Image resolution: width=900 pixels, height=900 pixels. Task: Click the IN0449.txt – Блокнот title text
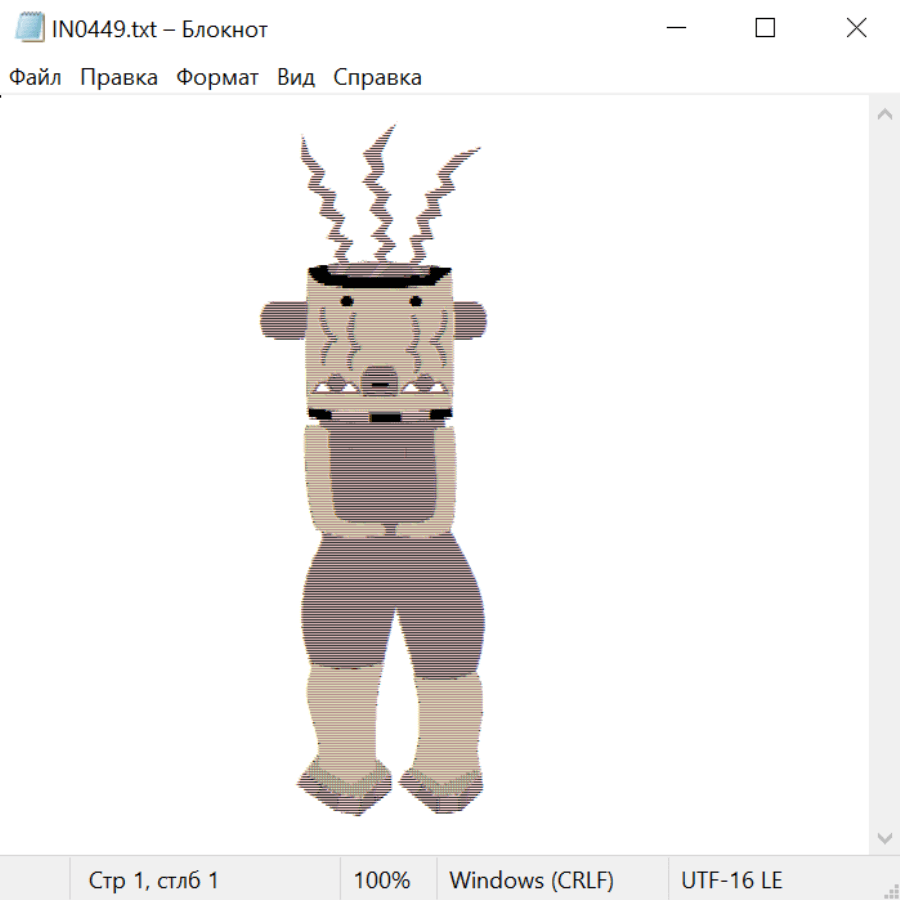(x=160, y=29)
